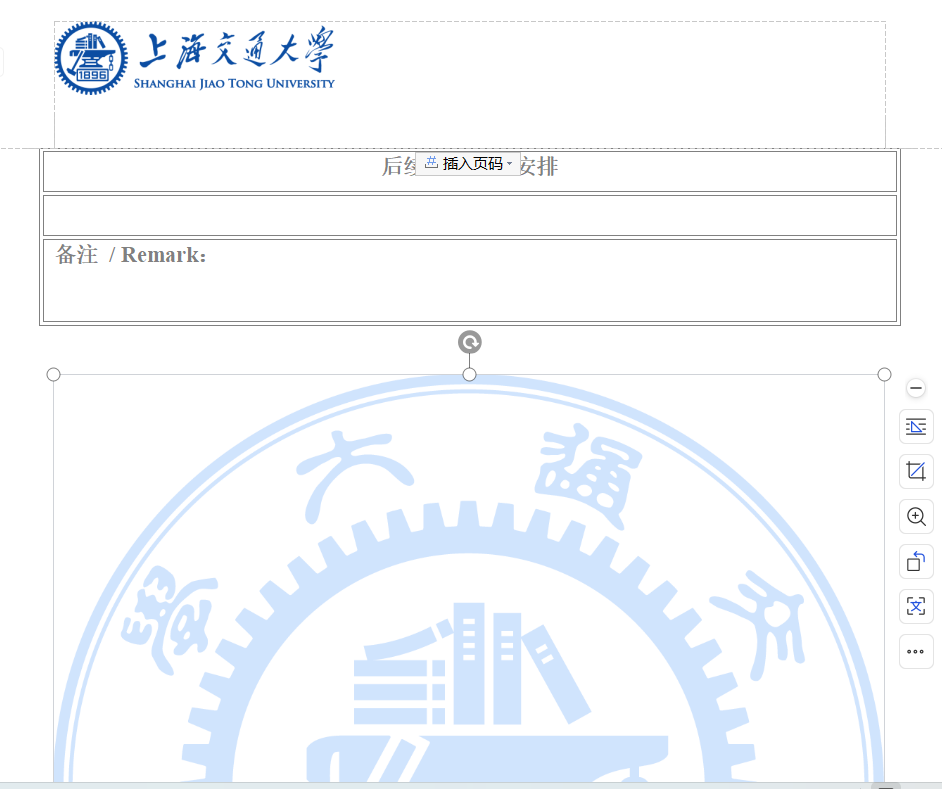
Task: Click the top-right corner handle of the image
Action: (x=884, y=374)
